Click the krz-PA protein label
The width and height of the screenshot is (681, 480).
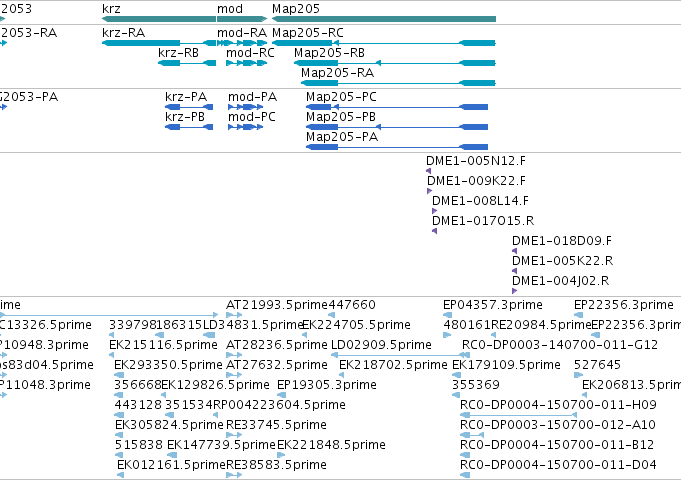[186, 96]
